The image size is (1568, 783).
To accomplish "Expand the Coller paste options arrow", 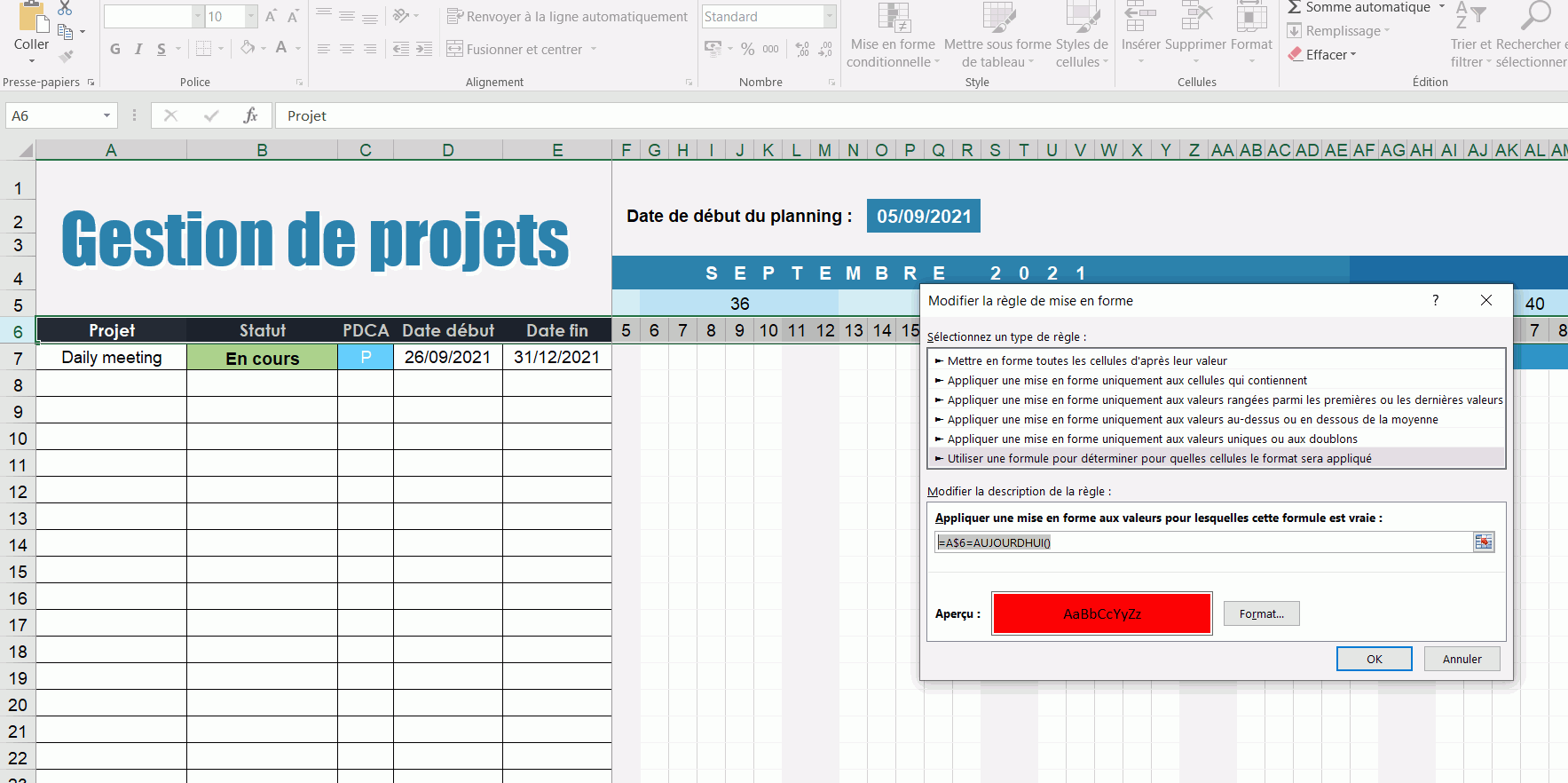I will pos(32,61).
